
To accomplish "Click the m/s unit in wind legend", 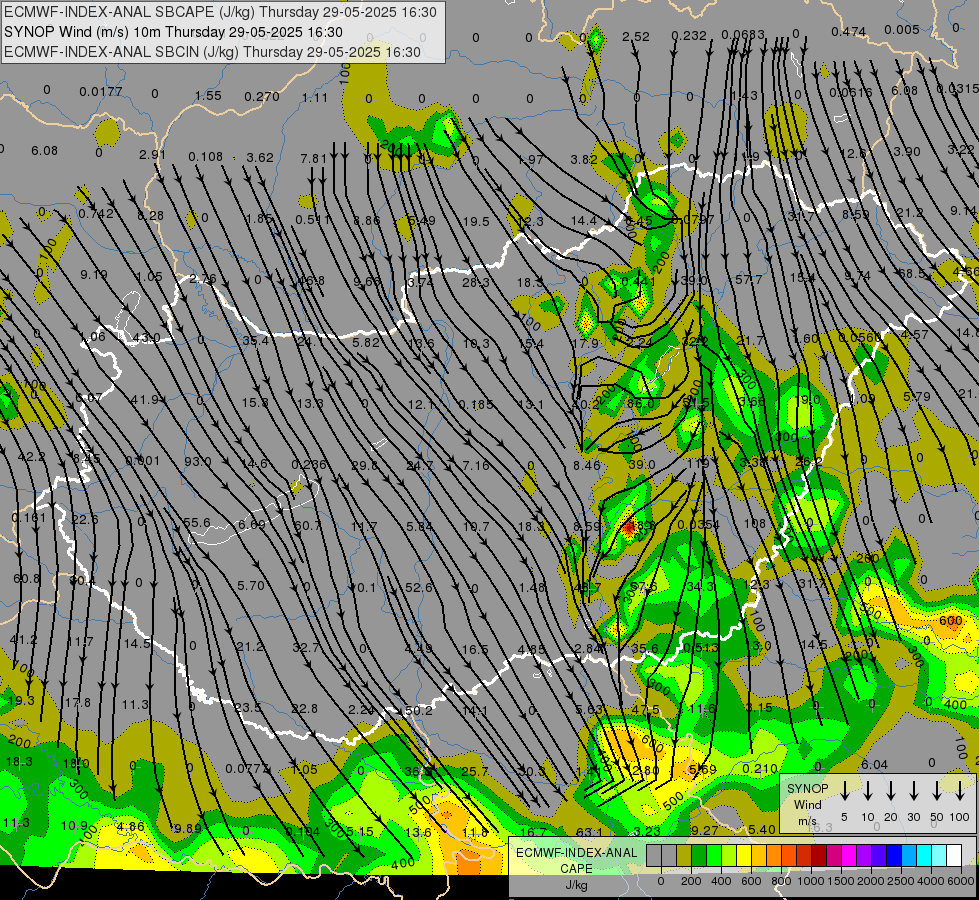I will (x=807, y=821).
